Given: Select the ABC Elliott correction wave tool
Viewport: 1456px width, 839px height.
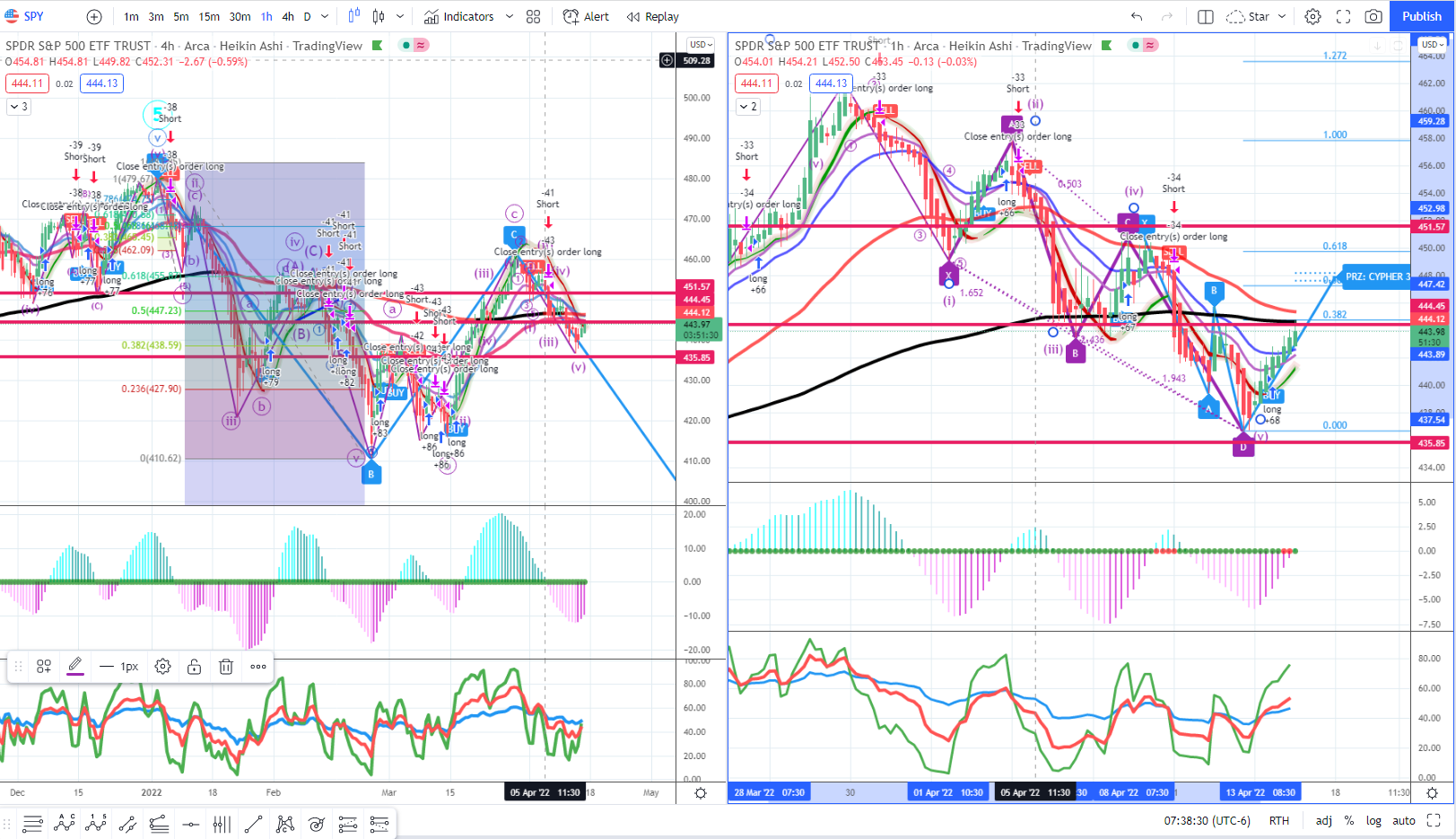Looking at the screenshot, I should (65, 823).
